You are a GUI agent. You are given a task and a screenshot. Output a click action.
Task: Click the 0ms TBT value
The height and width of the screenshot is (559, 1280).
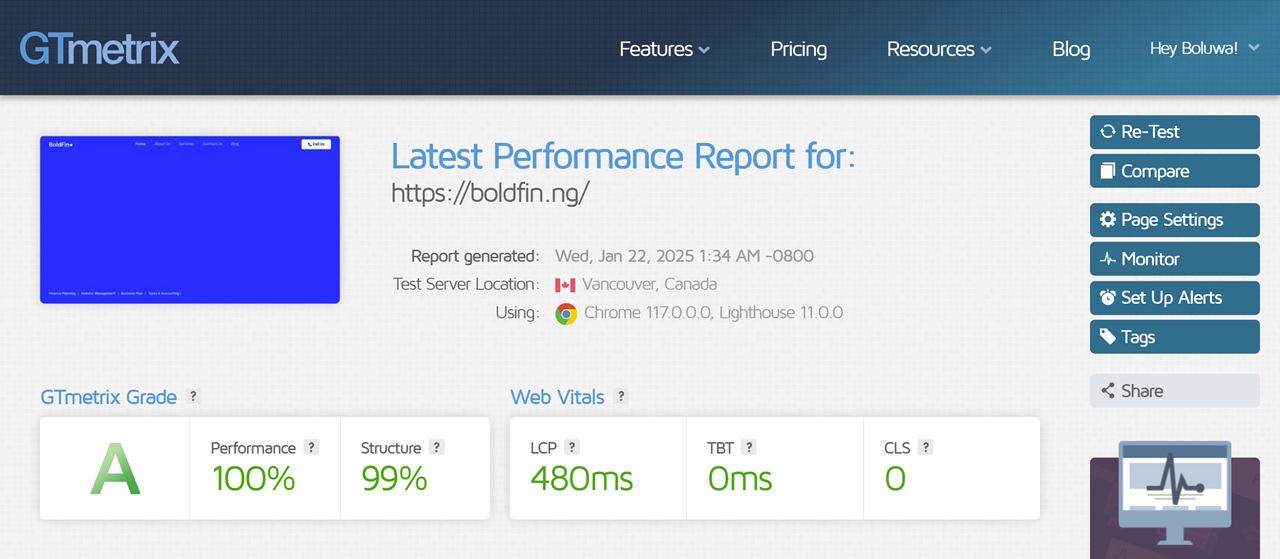[x=739, y=479]
